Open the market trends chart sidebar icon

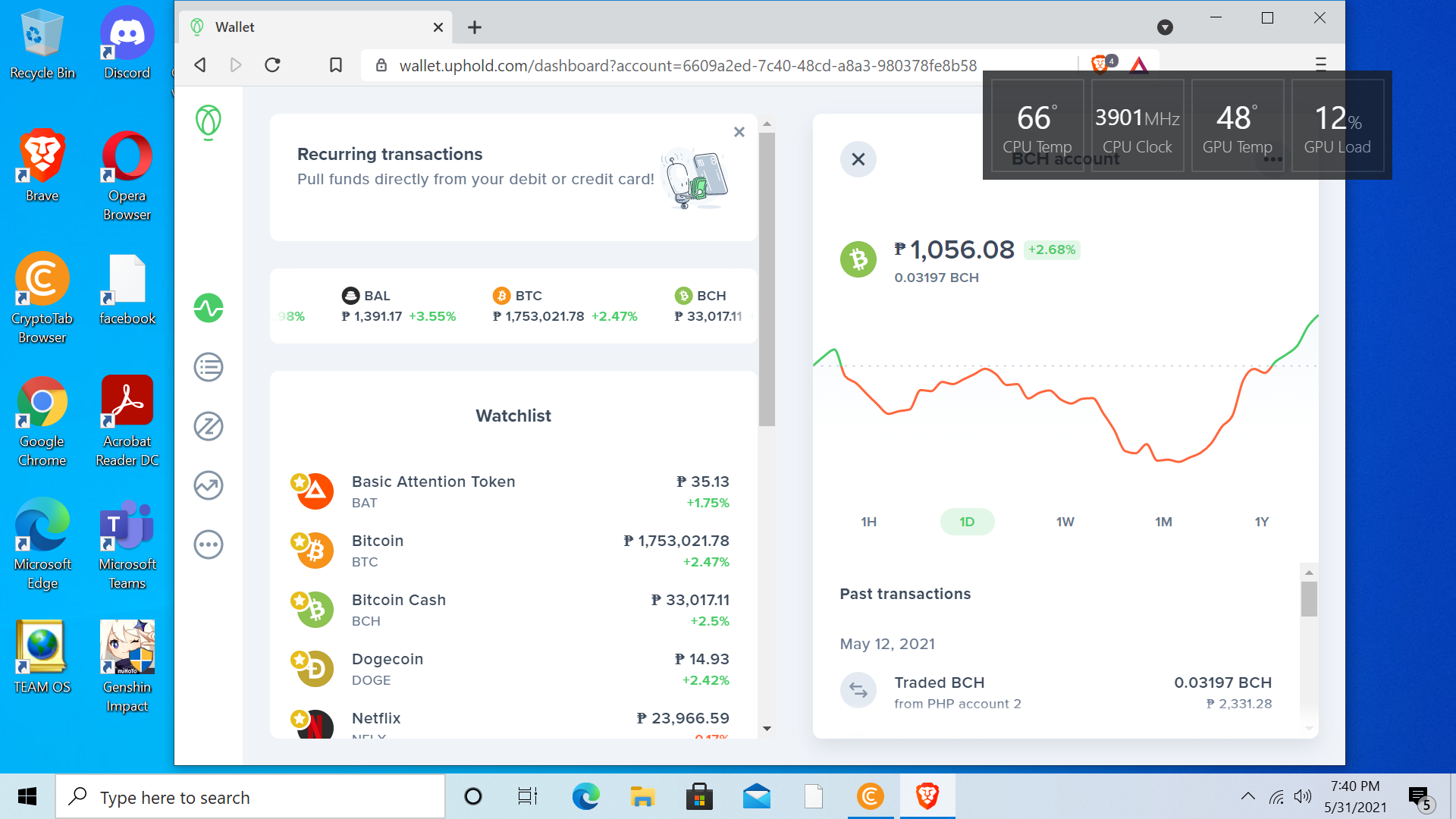(209, 485)
